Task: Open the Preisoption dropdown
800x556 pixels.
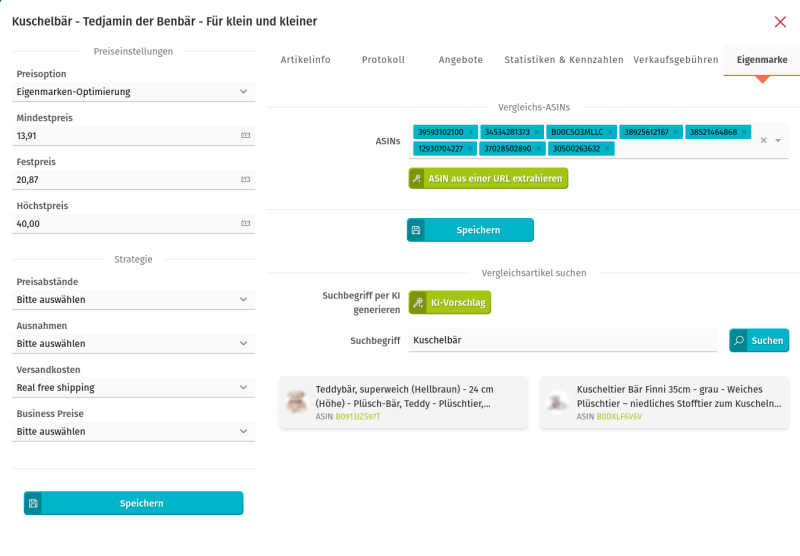Action: click(133, 92)
